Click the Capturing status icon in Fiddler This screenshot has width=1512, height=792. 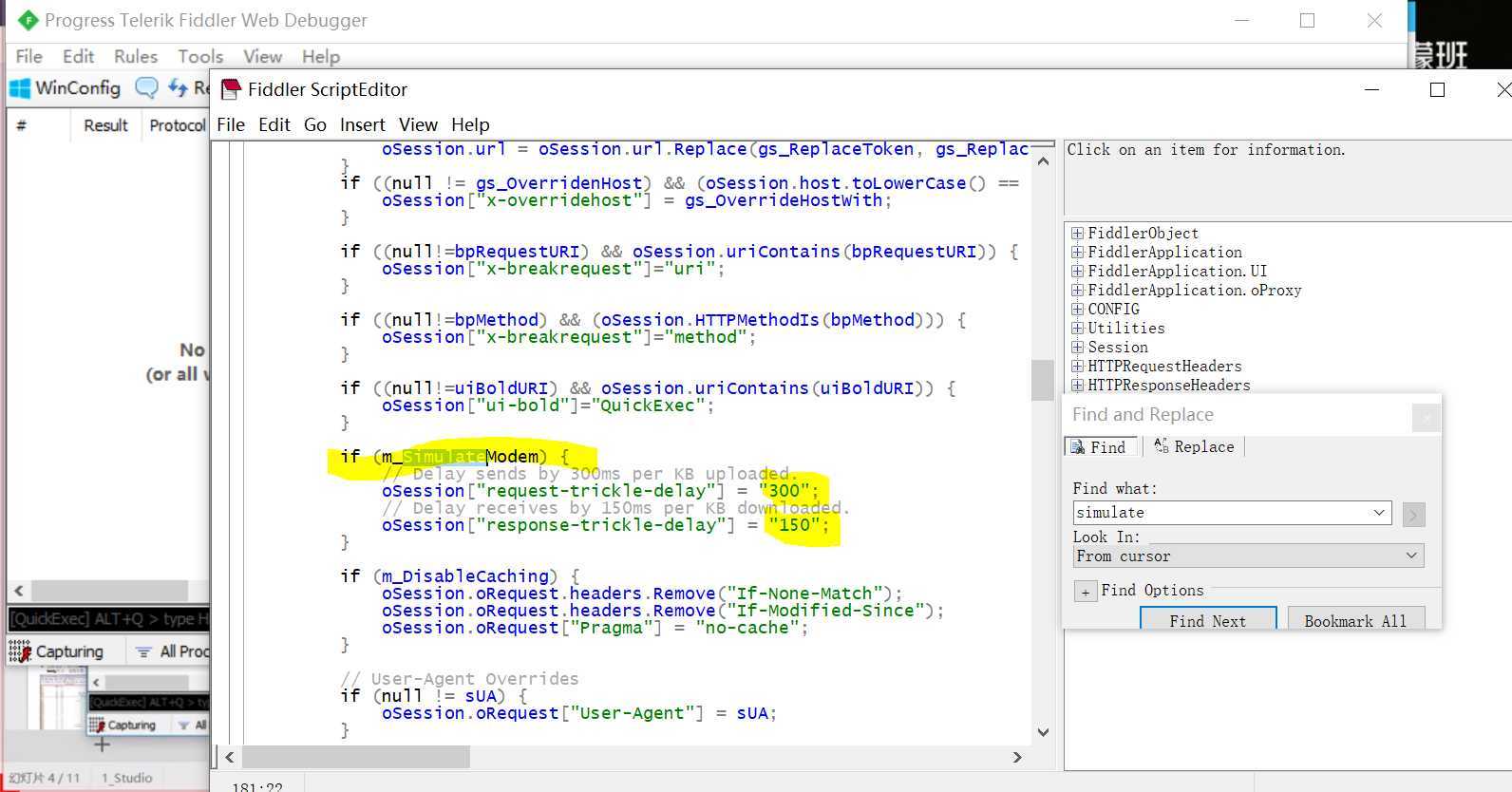point(19,651)
